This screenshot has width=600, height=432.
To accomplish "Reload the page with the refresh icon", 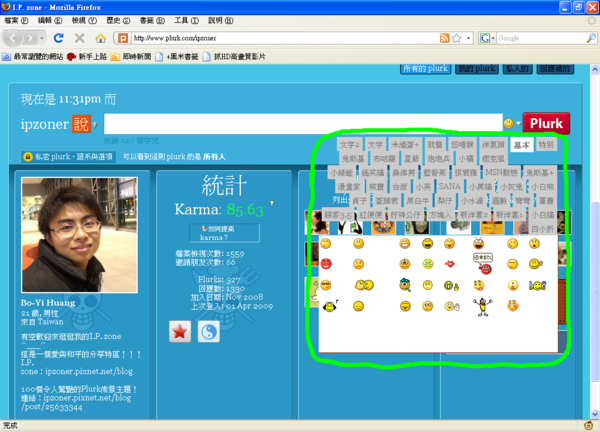I will coord(59,38).
